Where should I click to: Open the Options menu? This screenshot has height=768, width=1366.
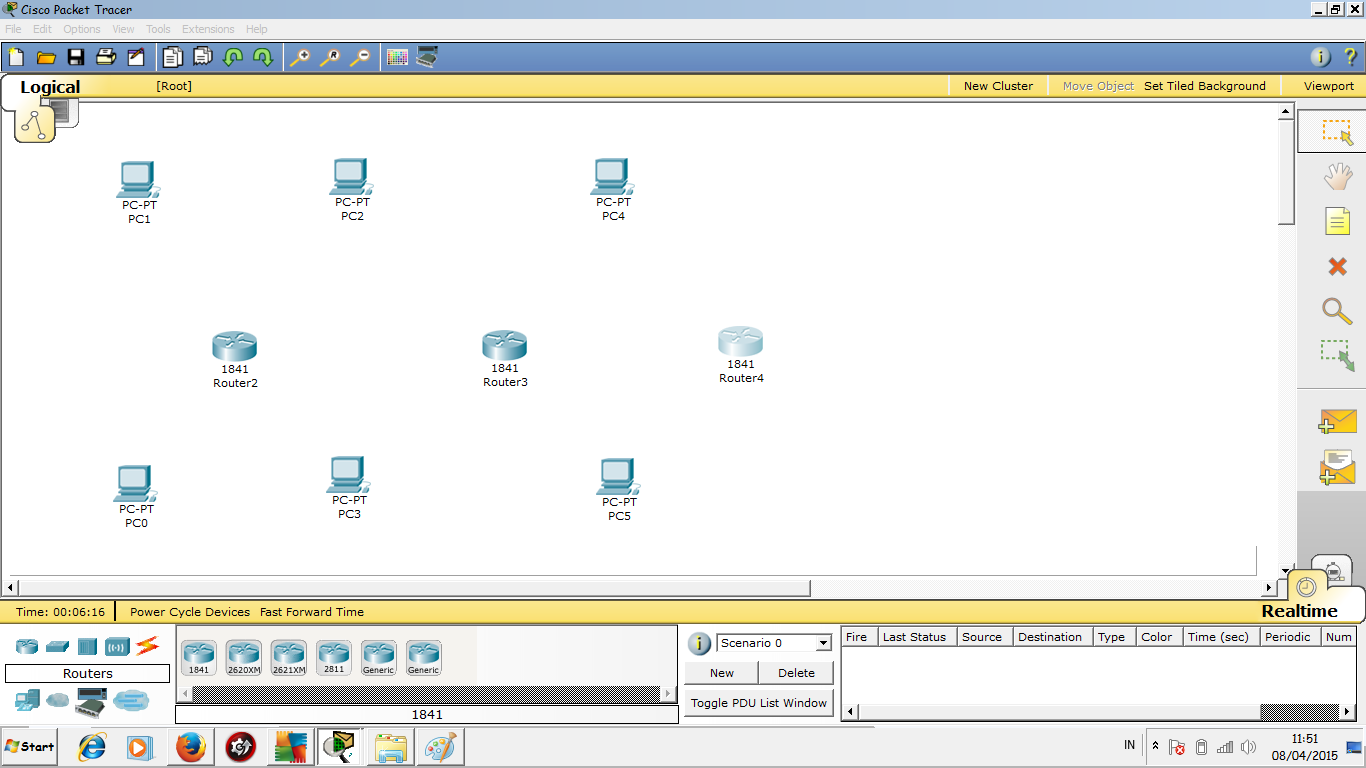pos(81,29)
